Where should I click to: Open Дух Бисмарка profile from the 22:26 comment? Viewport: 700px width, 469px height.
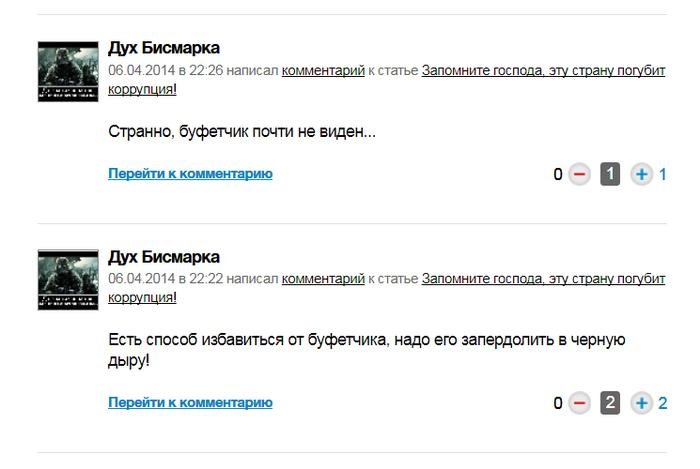click(x=164, y=48)
